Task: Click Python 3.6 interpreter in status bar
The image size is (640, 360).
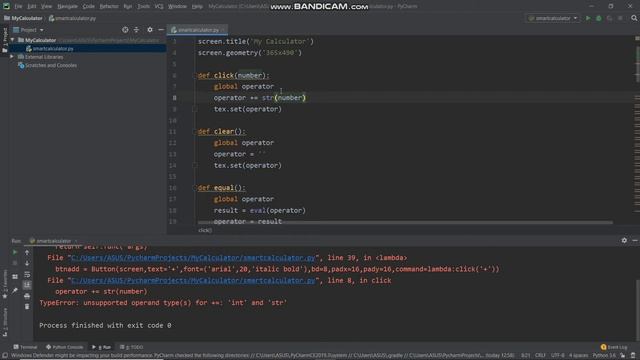Action: (x=604, y=356)
